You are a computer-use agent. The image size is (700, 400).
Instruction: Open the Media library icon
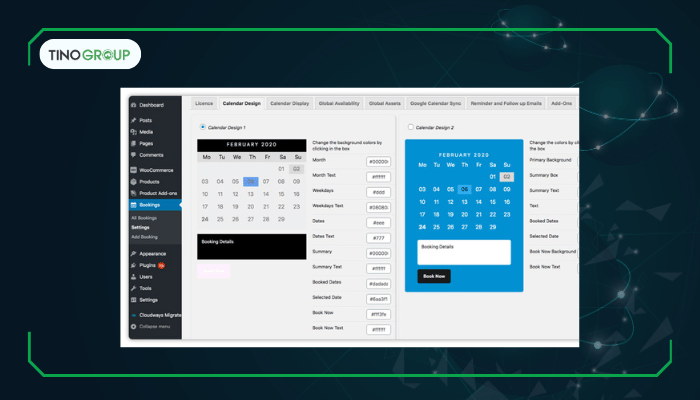pos(133,132)
